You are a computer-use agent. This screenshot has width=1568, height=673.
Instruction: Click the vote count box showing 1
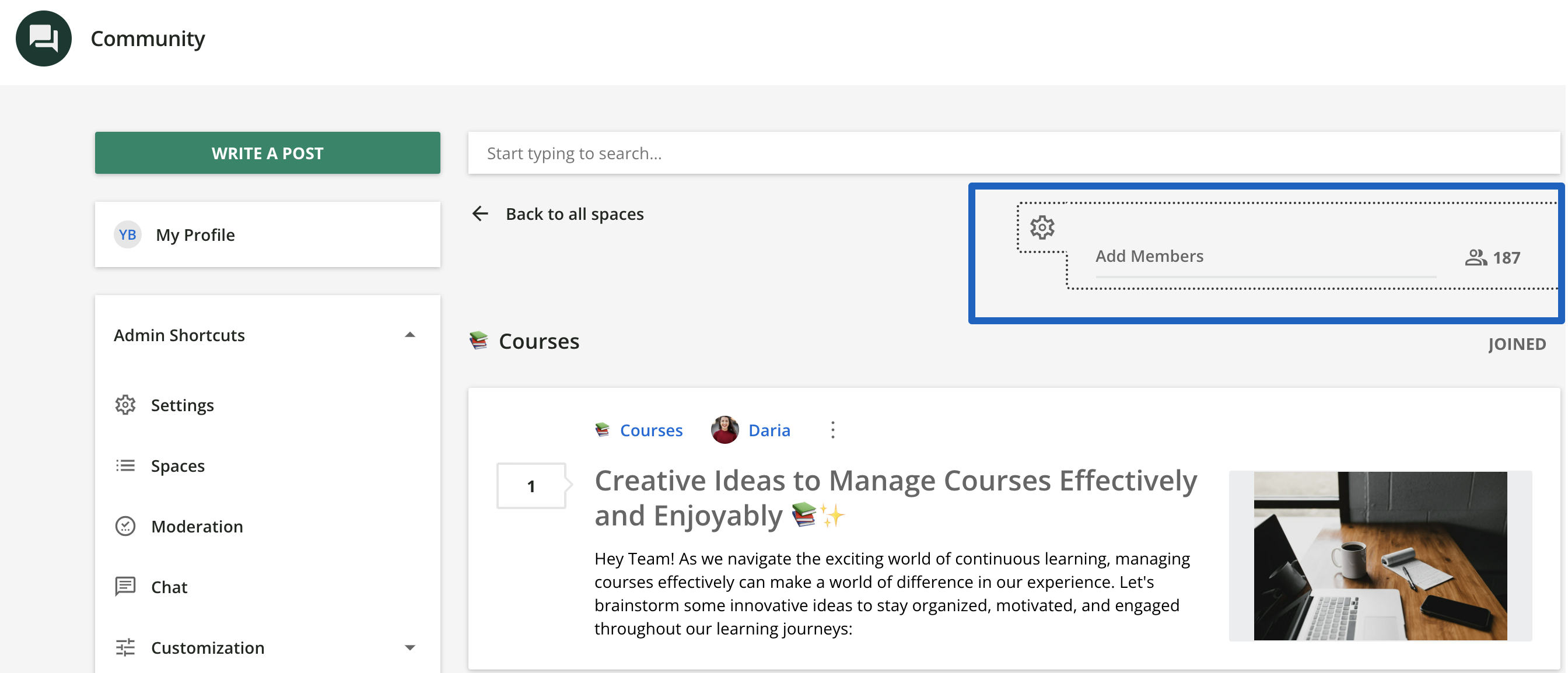coord(531,486)
